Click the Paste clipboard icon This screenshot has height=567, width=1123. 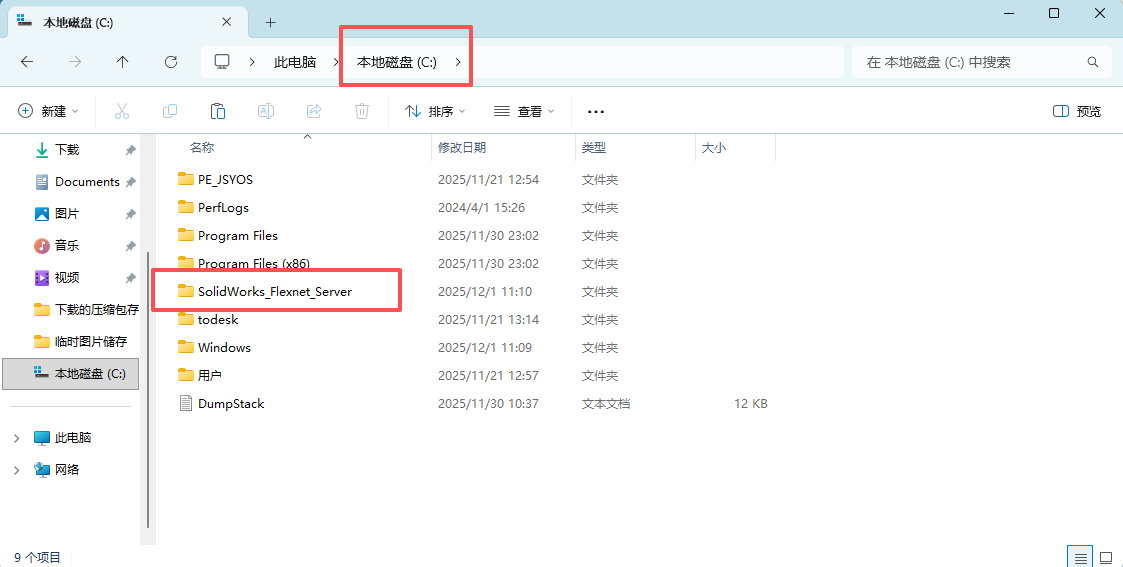click(218, 111)
